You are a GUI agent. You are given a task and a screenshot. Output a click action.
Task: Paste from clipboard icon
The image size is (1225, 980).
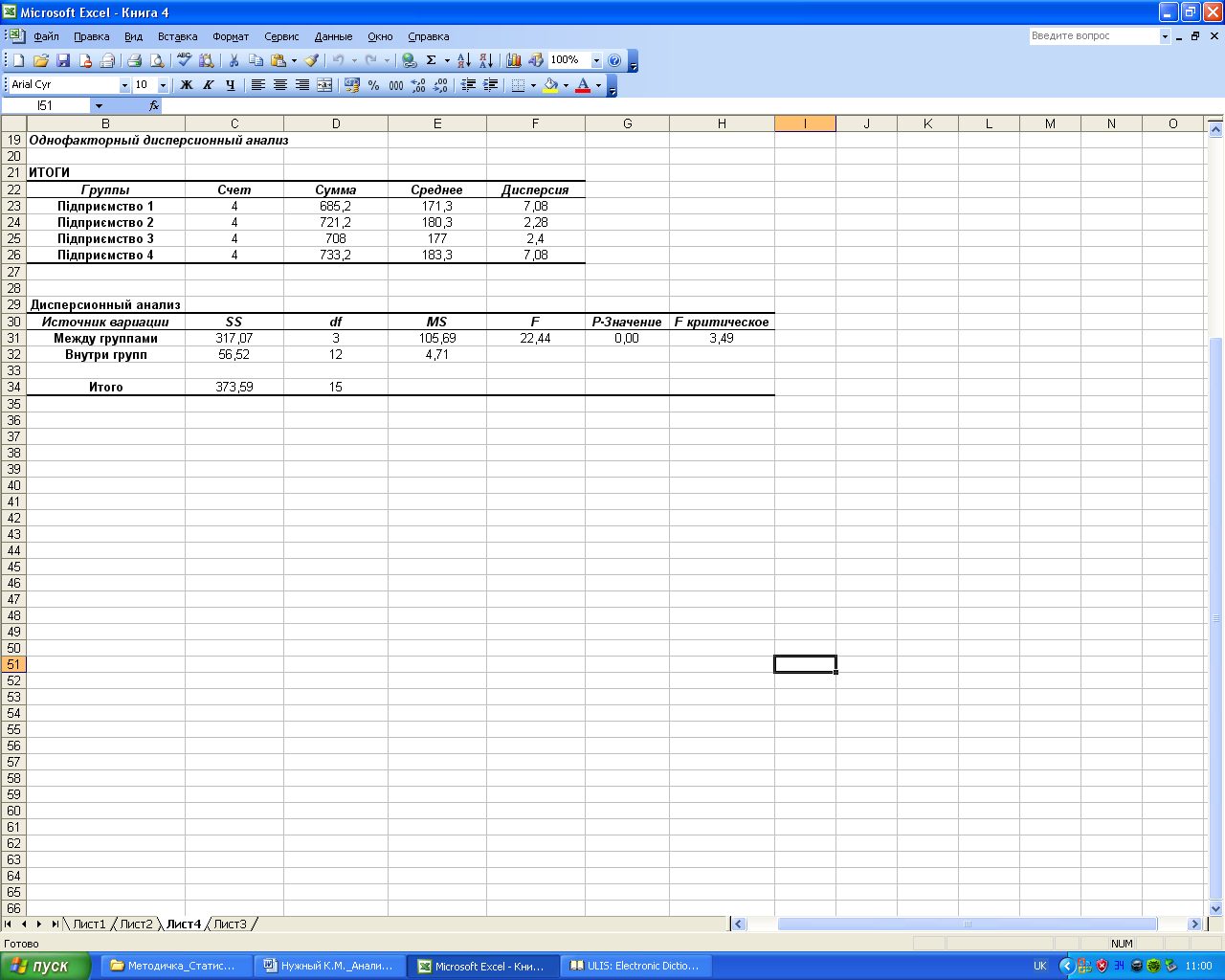click(x=278, y=60)
